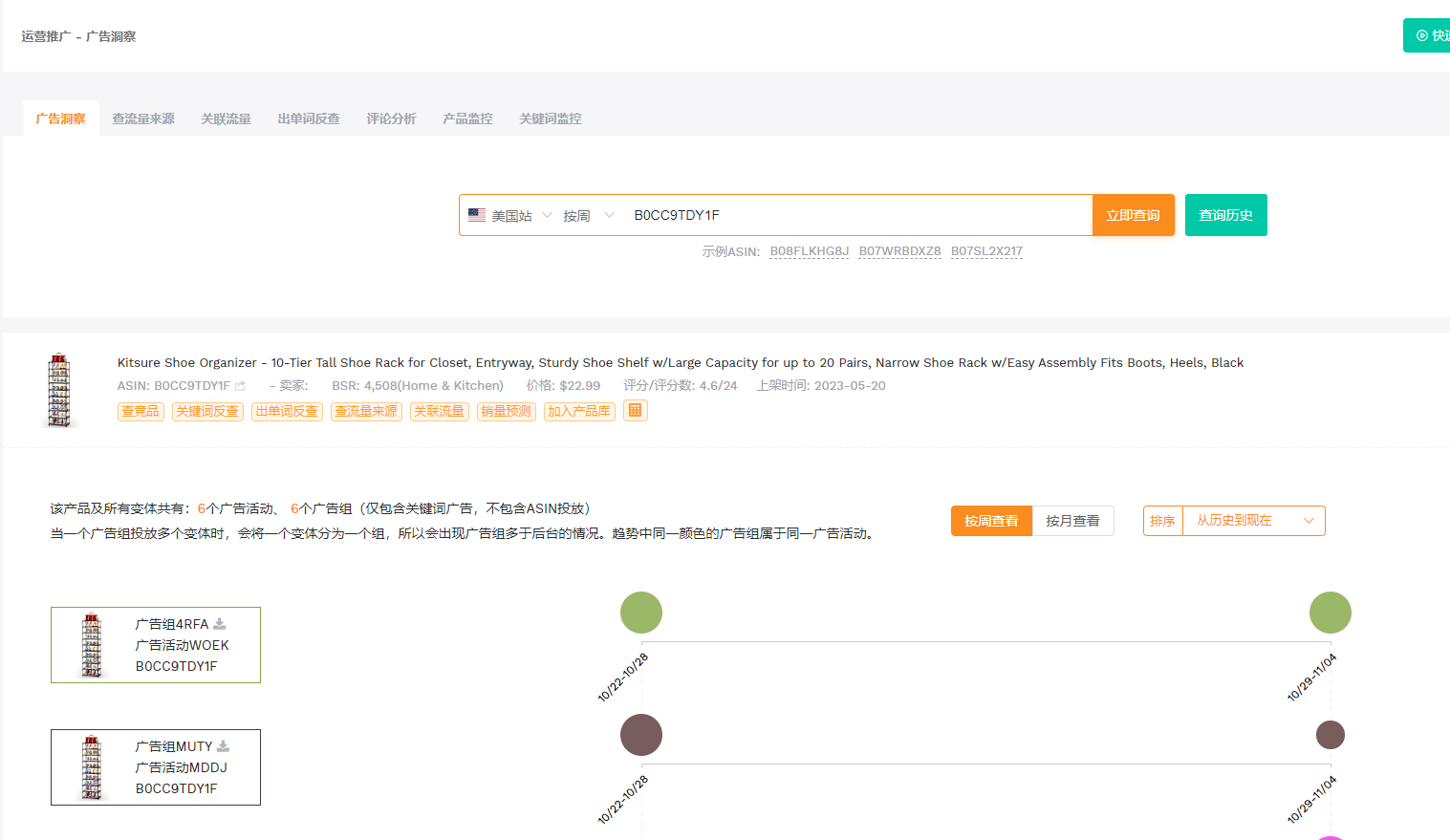Open 查询历史 to view query history
Image resolution: width=1450 pixels, height=840 pixels.
pyautogui.click(x=1225, y=214)
